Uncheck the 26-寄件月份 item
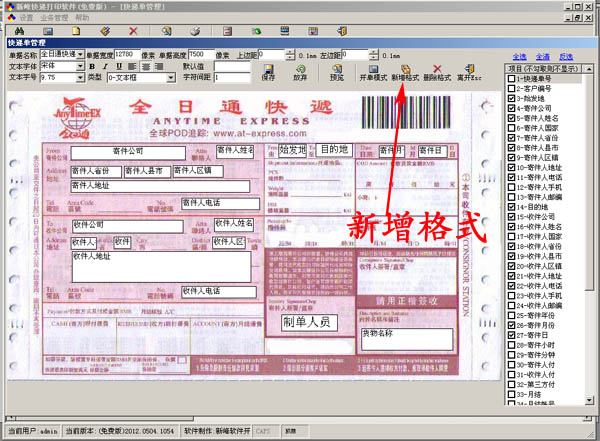 coord(511,325)
